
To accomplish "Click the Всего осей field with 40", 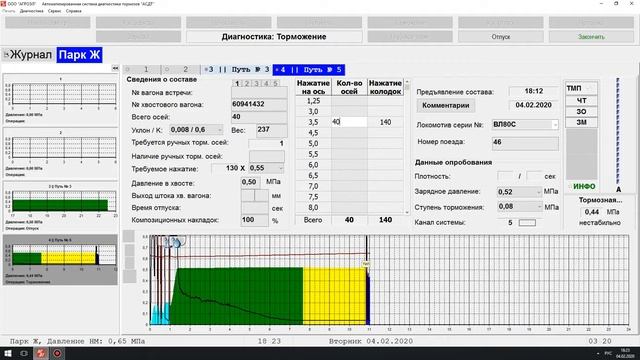I will [259, 117].
